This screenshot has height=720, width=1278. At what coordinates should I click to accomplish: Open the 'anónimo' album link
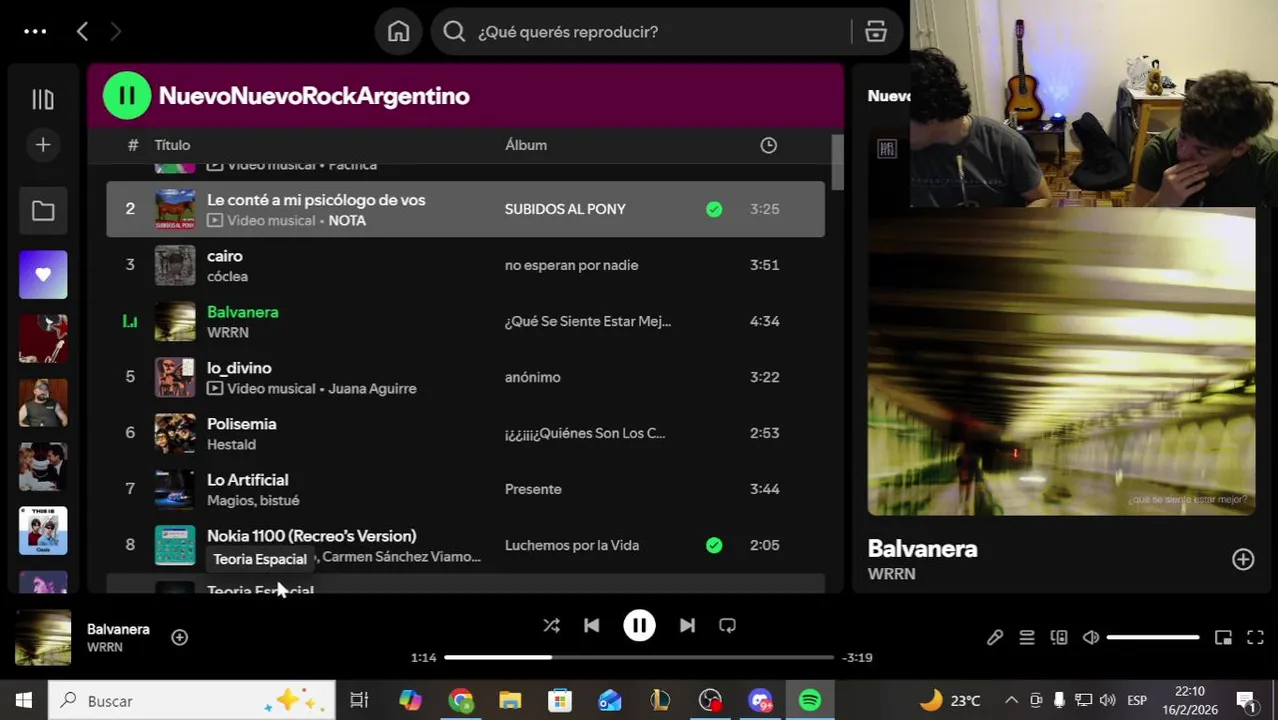533,377
